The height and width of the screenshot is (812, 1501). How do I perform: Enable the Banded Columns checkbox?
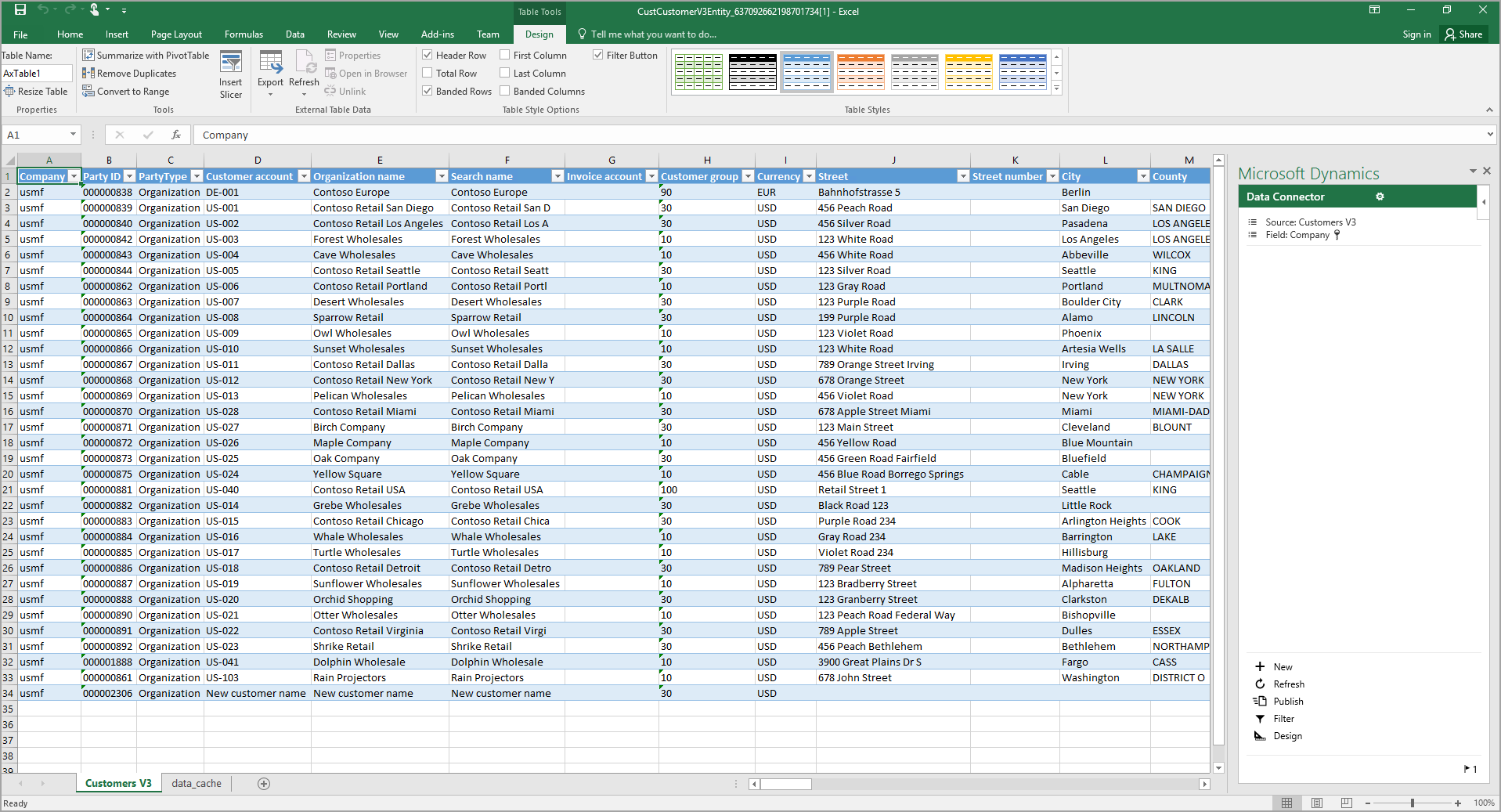[505, 91]
